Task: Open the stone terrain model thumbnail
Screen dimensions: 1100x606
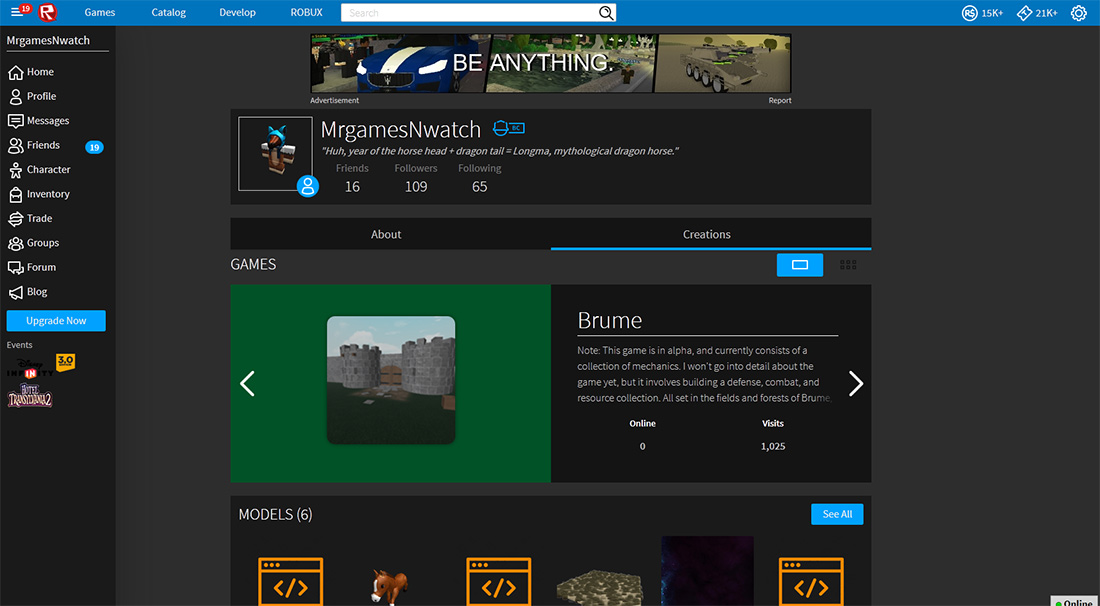Action: click(600, 588)
